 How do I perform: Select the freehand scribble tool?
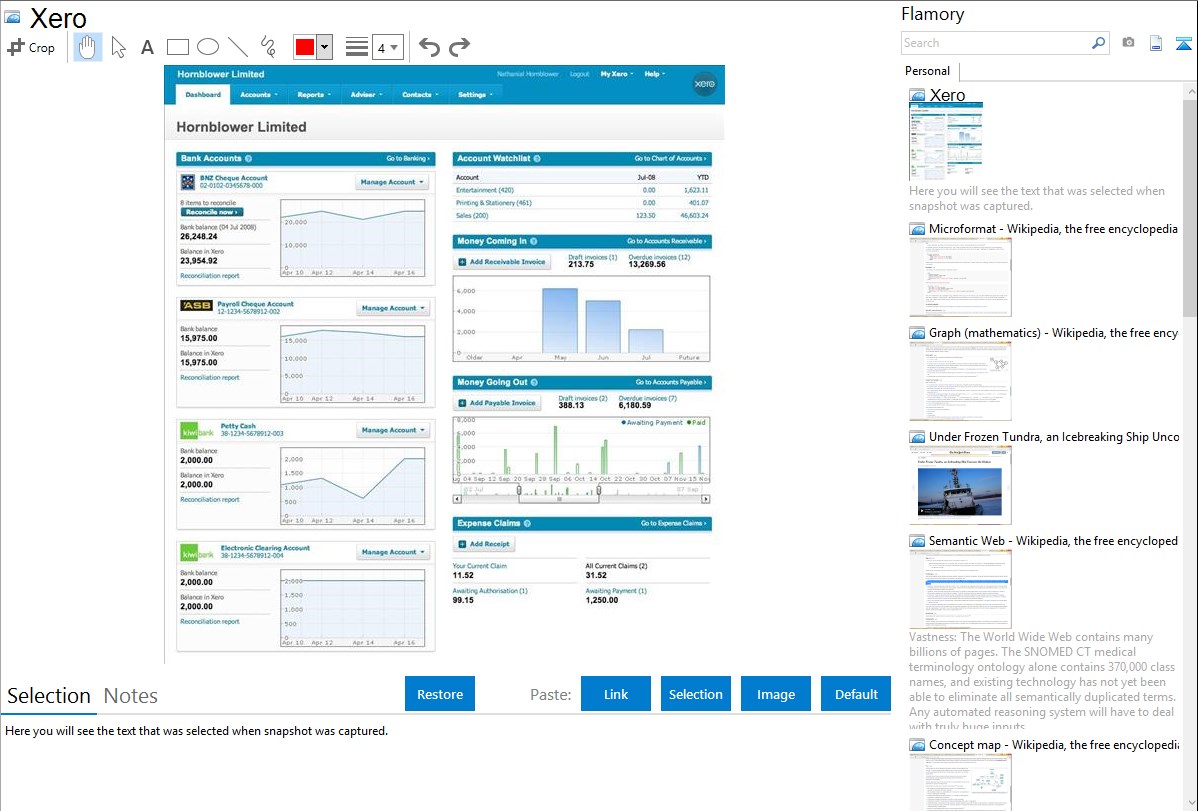click(268, 47)
